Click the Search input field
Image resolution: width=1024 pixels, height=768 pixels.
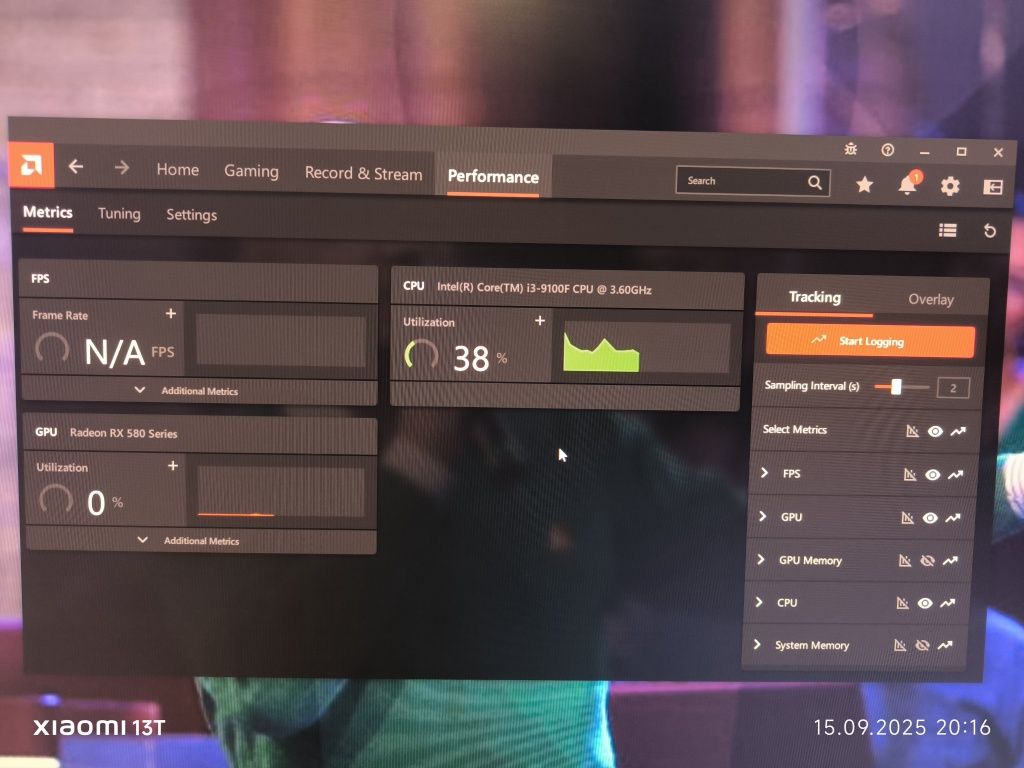(752, 182)
